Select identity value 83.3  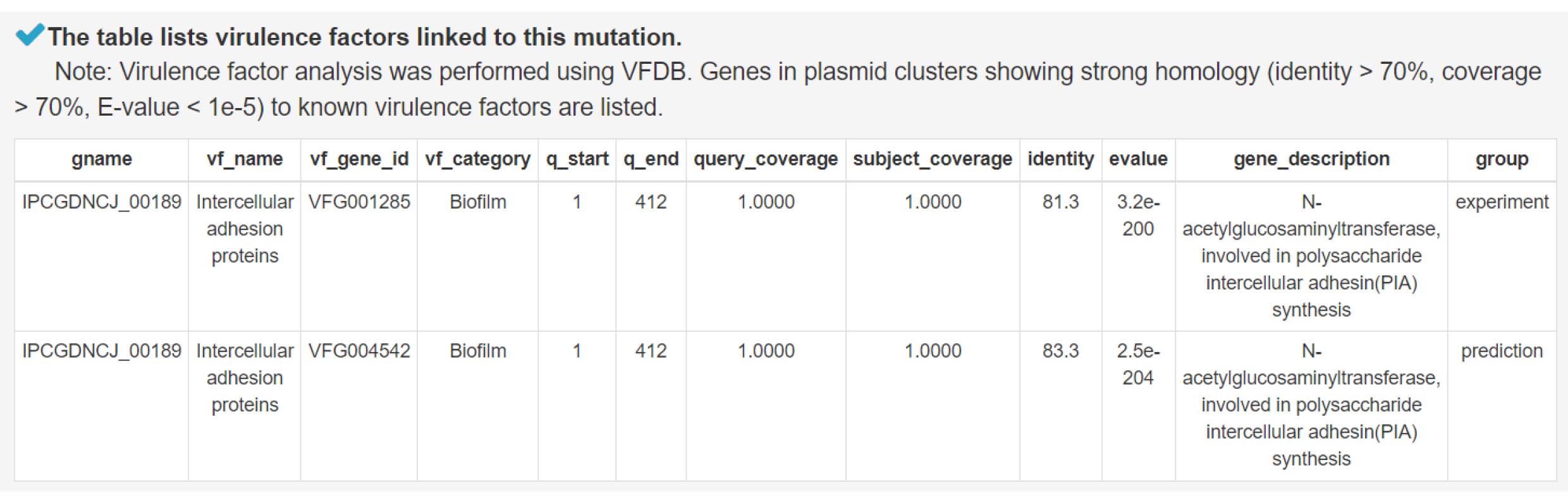coord(1060,351)
